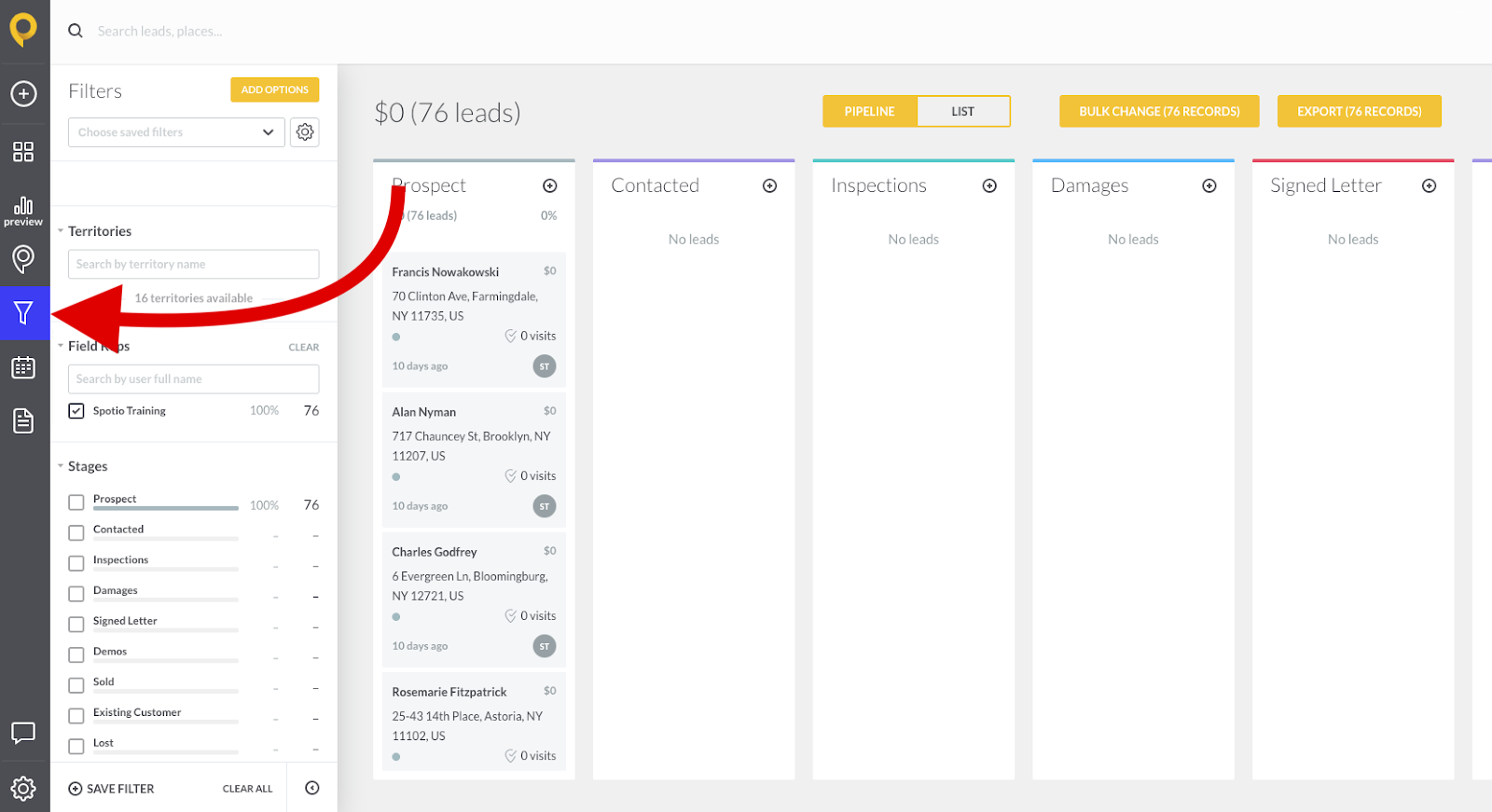Select the Pipeline view tab
Image resolution: width=1492 pixels, height=812 pixels.
(x=869, y=112)
